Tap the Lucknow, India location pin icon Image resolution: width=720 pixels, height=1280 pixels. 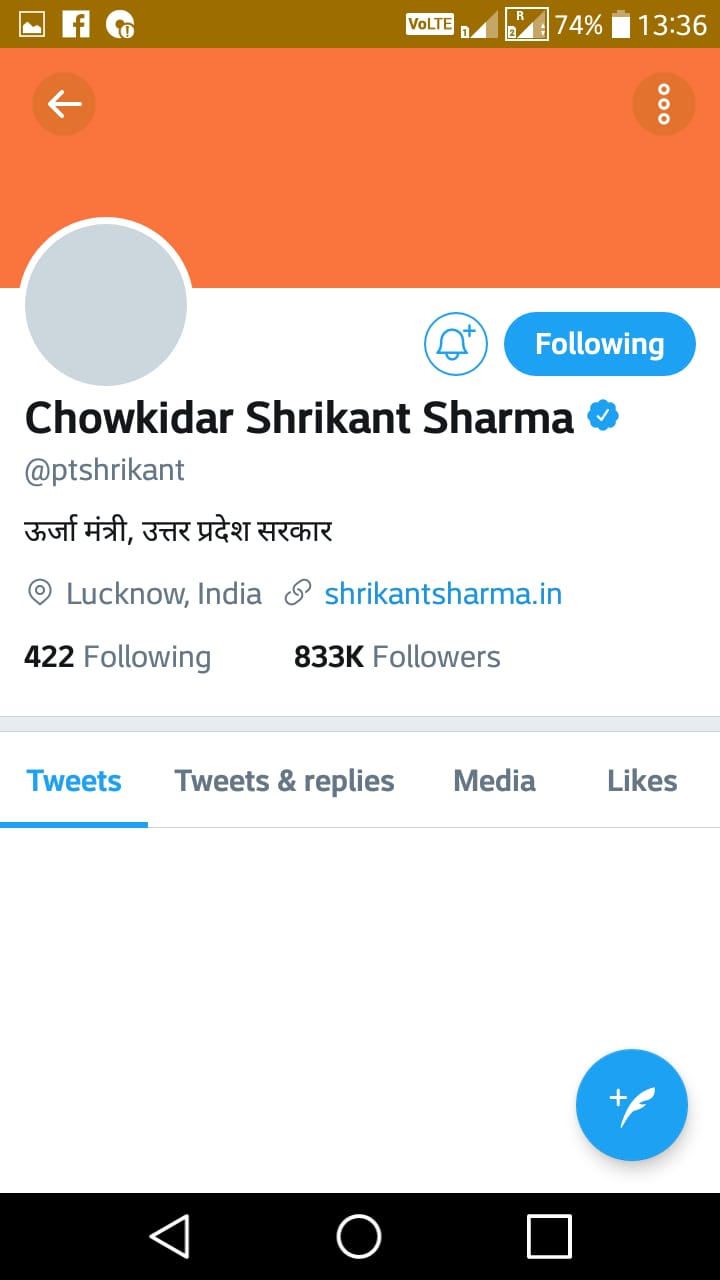click(39, 593)
